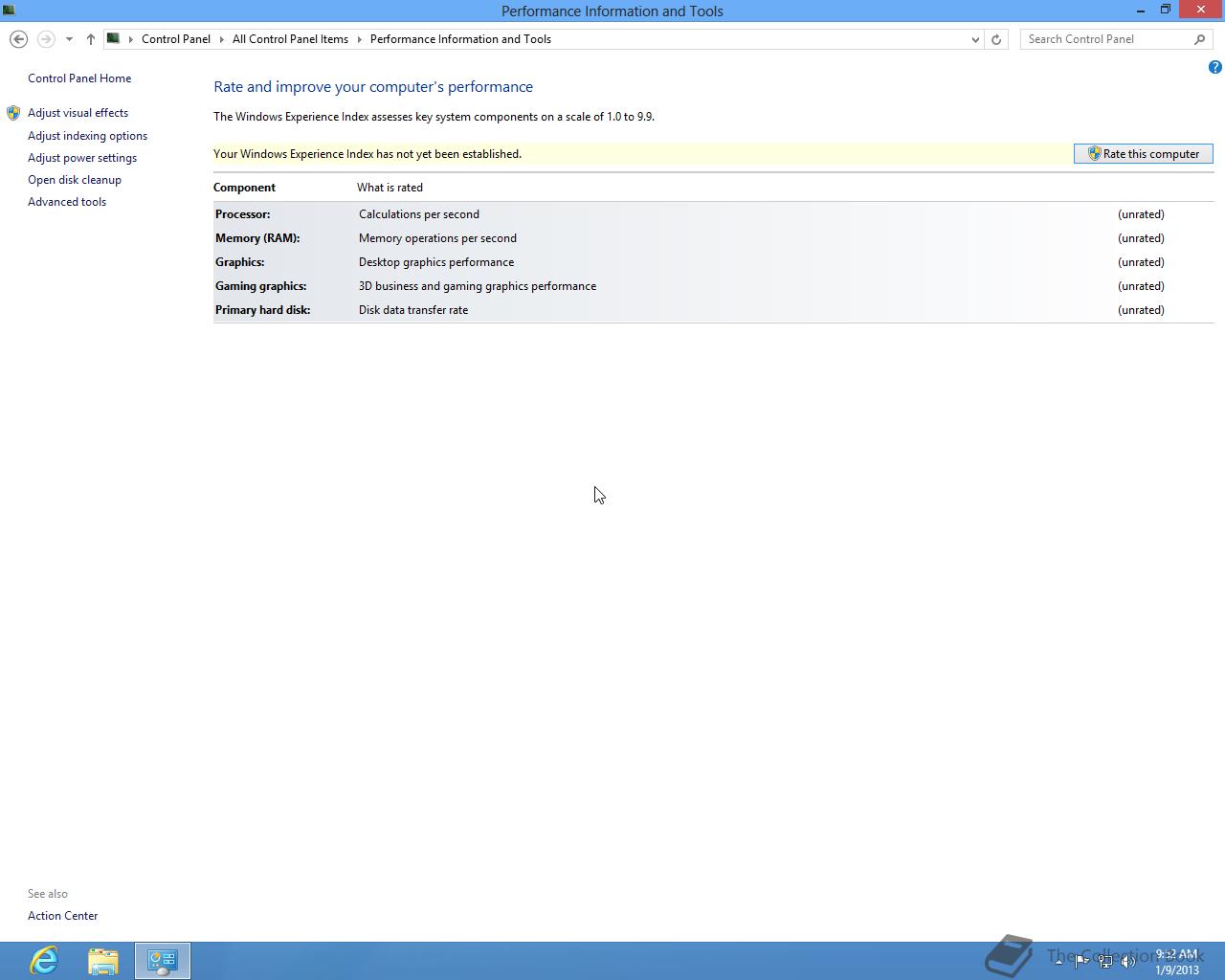Expand chevron after All Control Panel Items
The height and width of the screenshot is (980, 1225).
[x=360, y=39]
